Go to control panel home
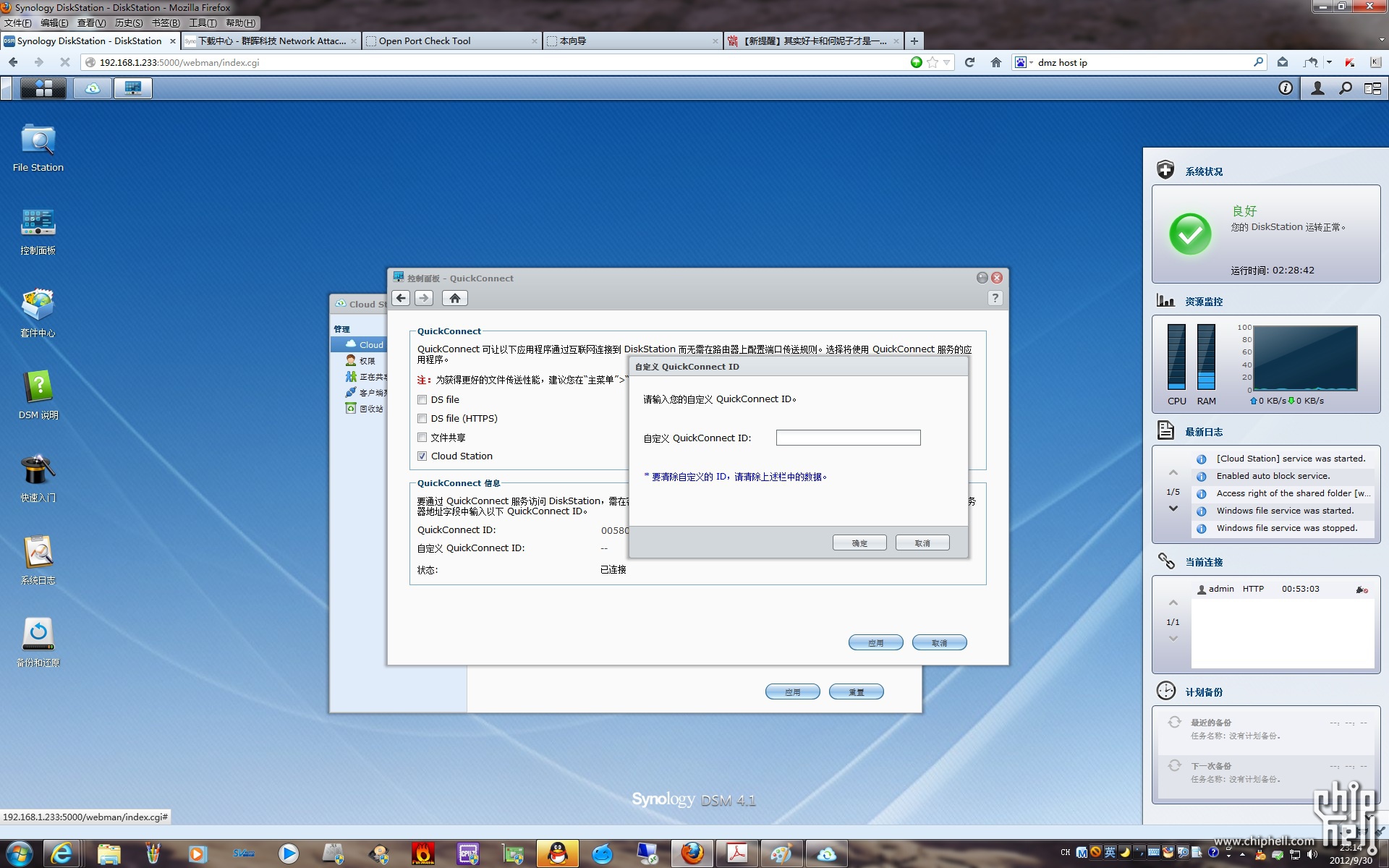The image size is (1389, 868). tap(455, 298)
